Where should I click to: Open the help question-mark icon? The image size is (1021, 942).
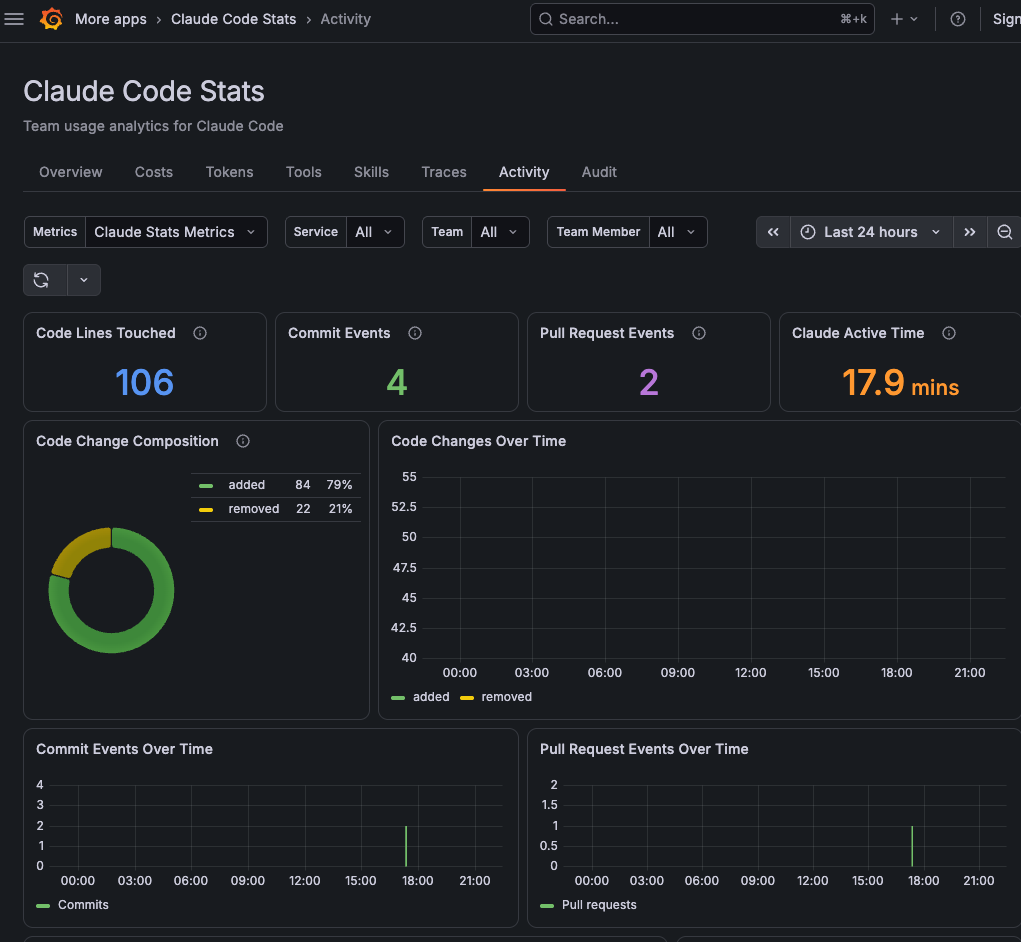click(x=957, y=19)
